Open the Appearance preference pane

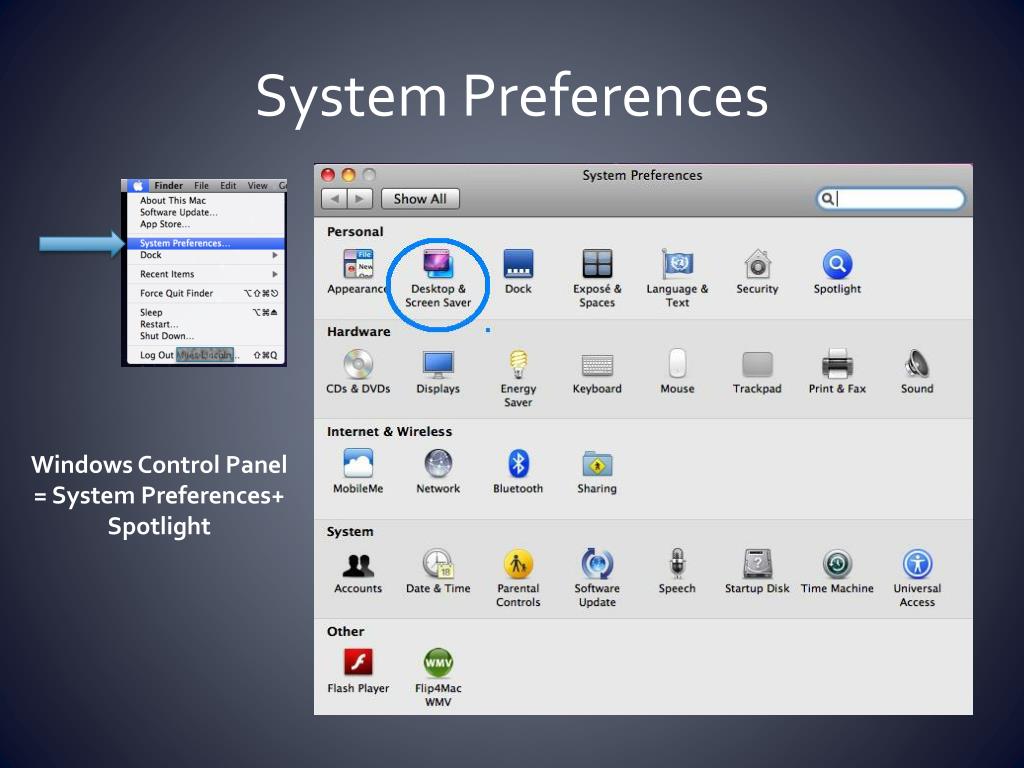[359, 272]
